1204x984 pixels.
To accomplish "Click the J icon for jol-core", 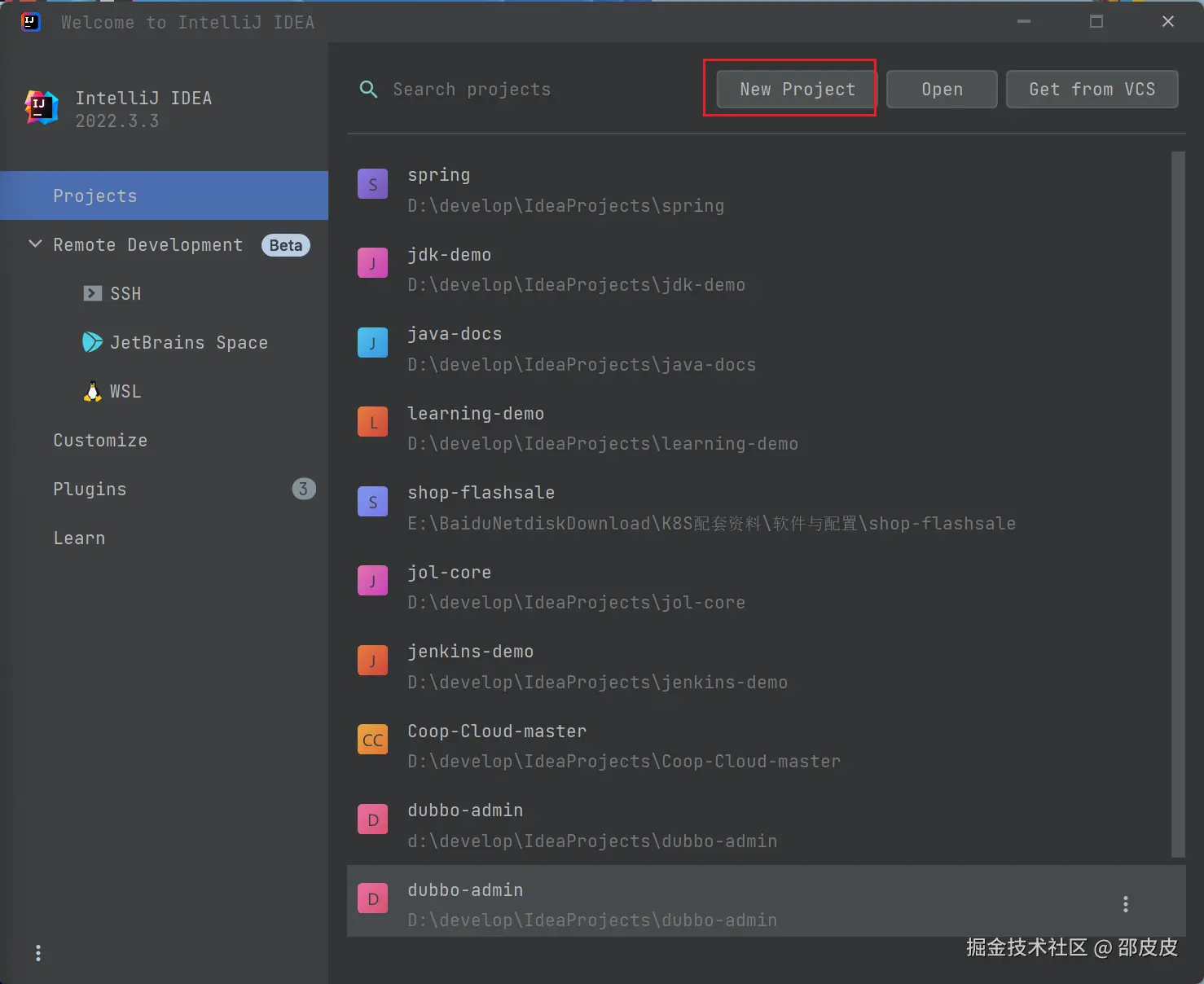I will [373, 581].
